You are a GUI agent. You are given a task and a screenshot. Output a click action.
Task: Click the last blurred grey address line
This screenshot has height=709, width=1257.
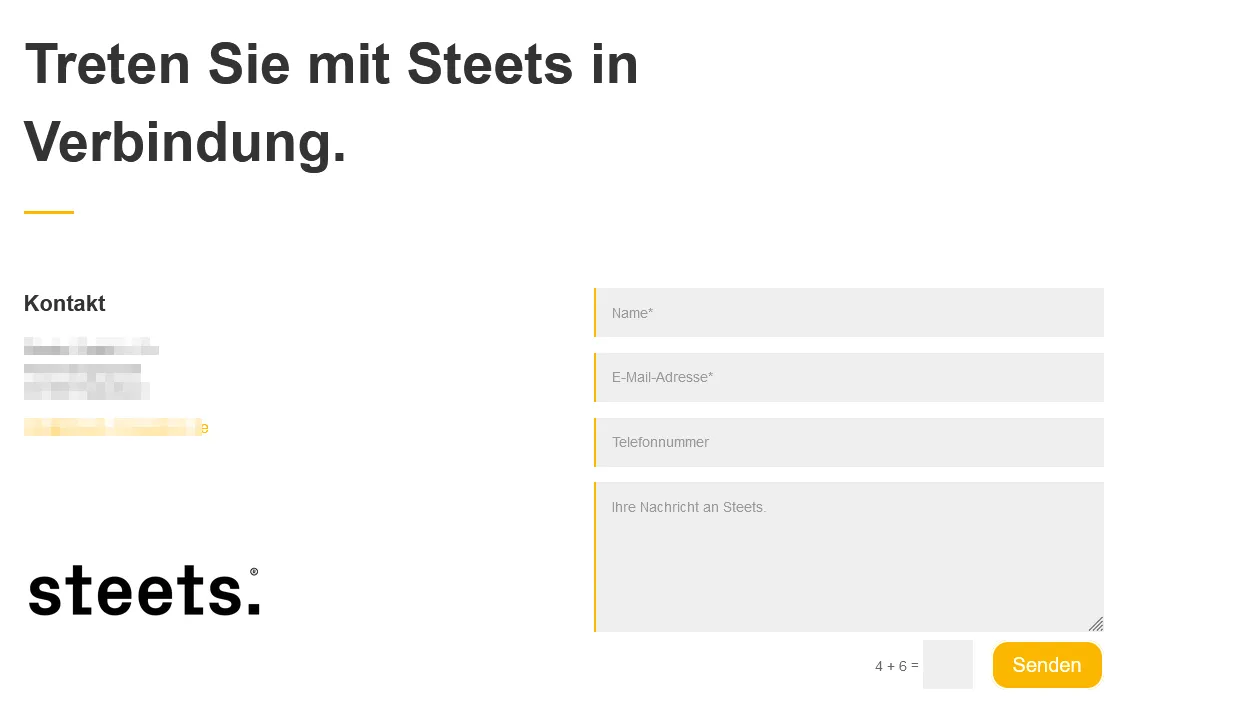(x=87, y=390)
